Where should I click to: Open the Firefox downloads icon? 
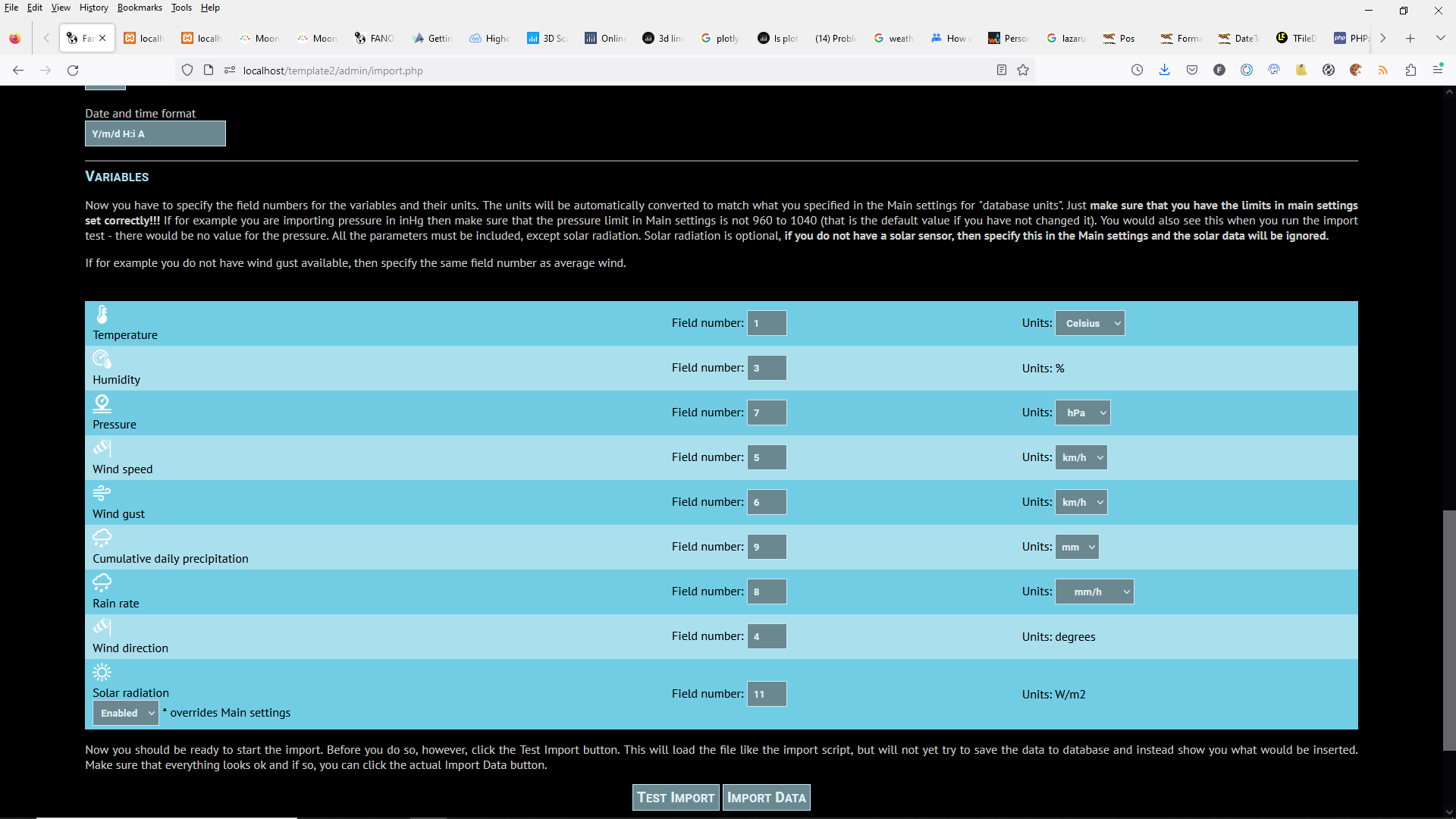[1165, 71]
